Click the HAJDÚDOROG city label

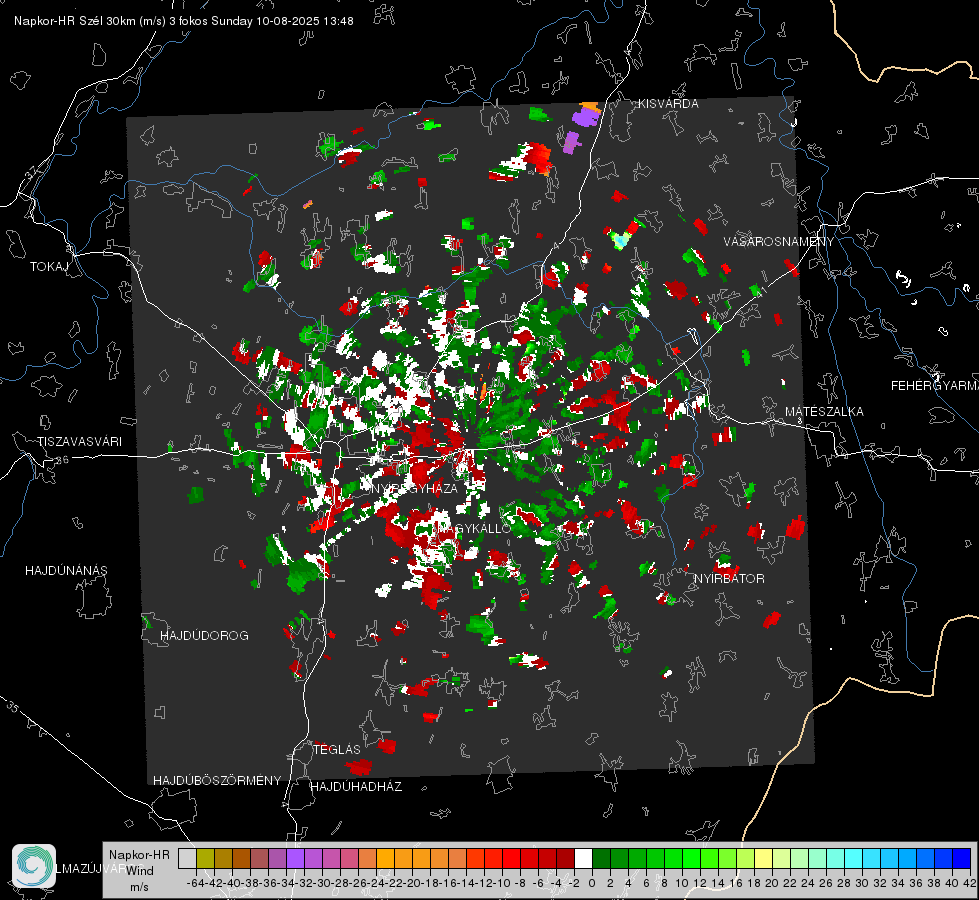(x=204, y=636)
